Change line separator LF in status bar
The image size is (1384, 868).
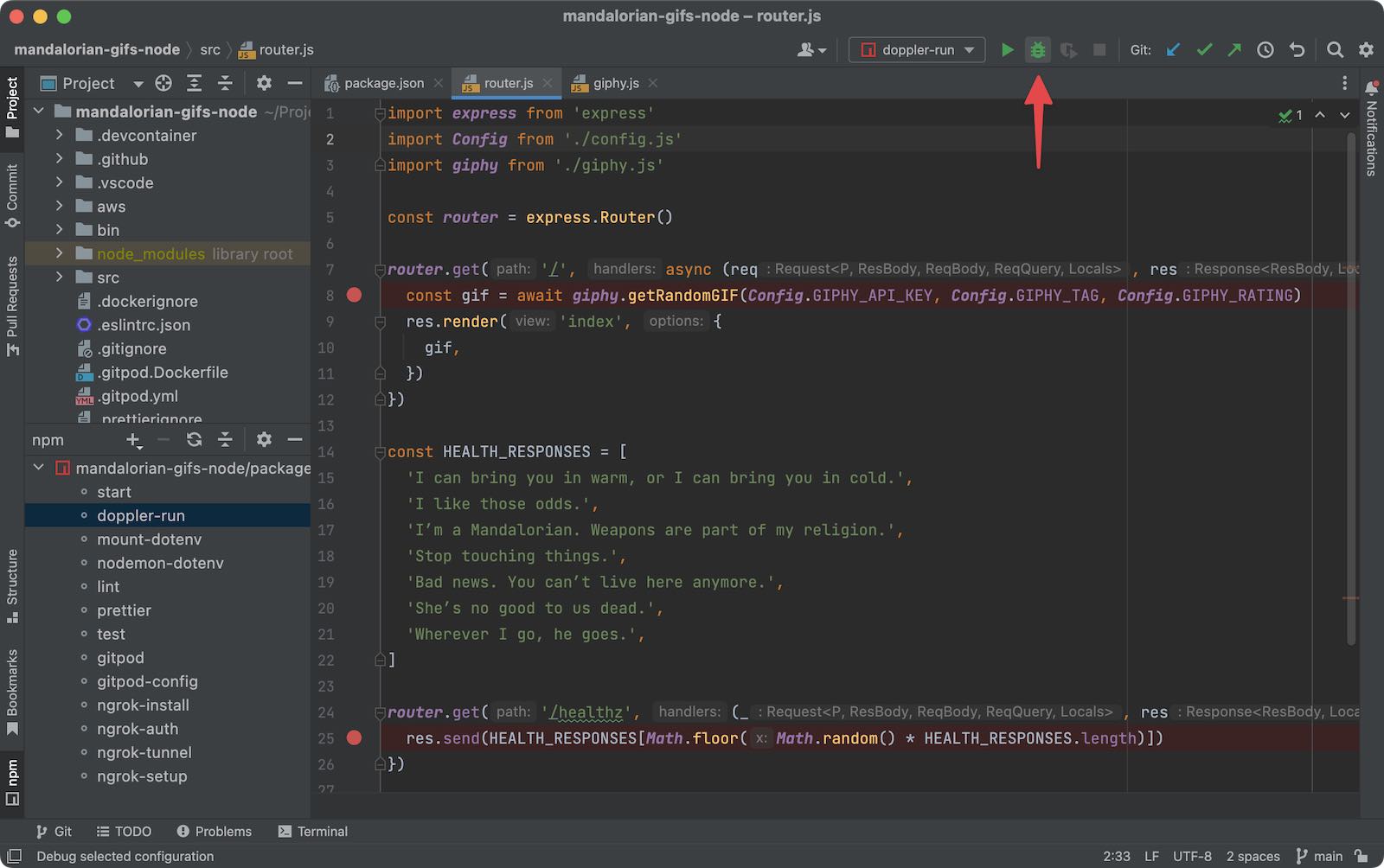[x=1151, y=856]
